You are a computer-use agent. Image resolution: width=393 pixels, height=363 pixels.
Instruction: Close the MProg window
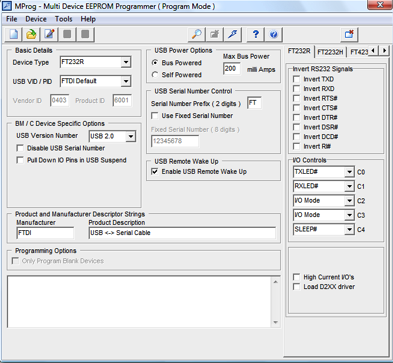click(380, 5)
